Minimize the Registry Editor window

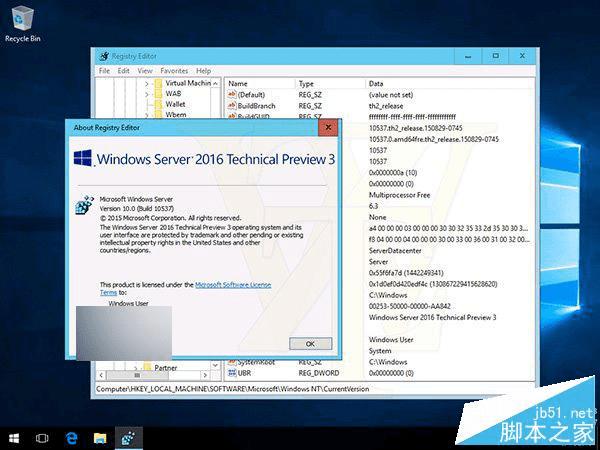coord(468,56)
